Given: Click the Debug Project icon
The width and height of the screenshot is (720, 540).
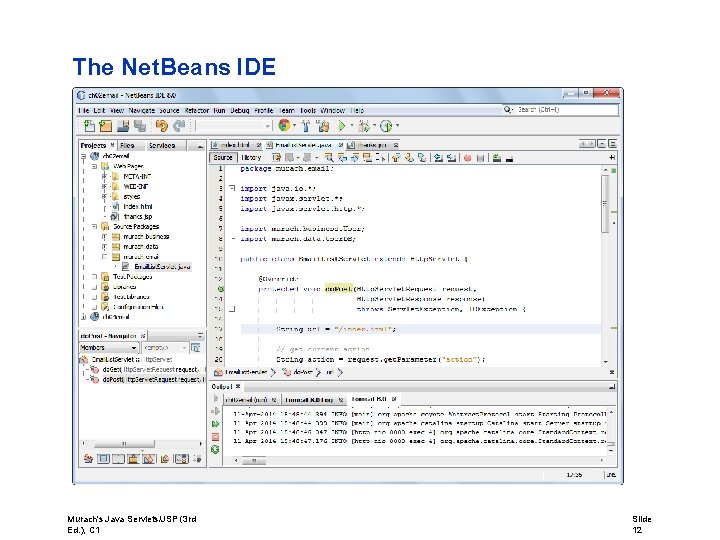Looking at the screenshot, I should [x=364, y=125].
